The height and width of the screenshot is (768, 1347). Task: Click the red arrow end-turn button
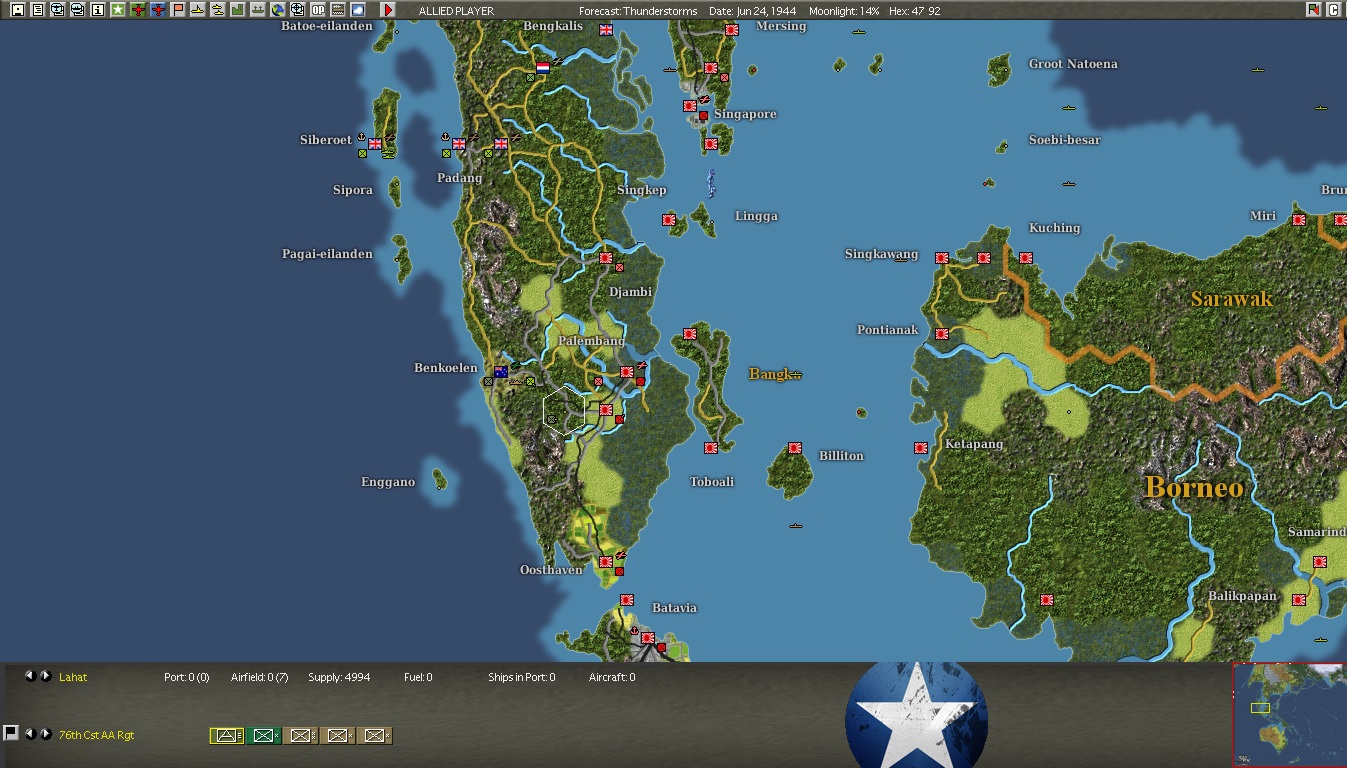tap(388, 10)
